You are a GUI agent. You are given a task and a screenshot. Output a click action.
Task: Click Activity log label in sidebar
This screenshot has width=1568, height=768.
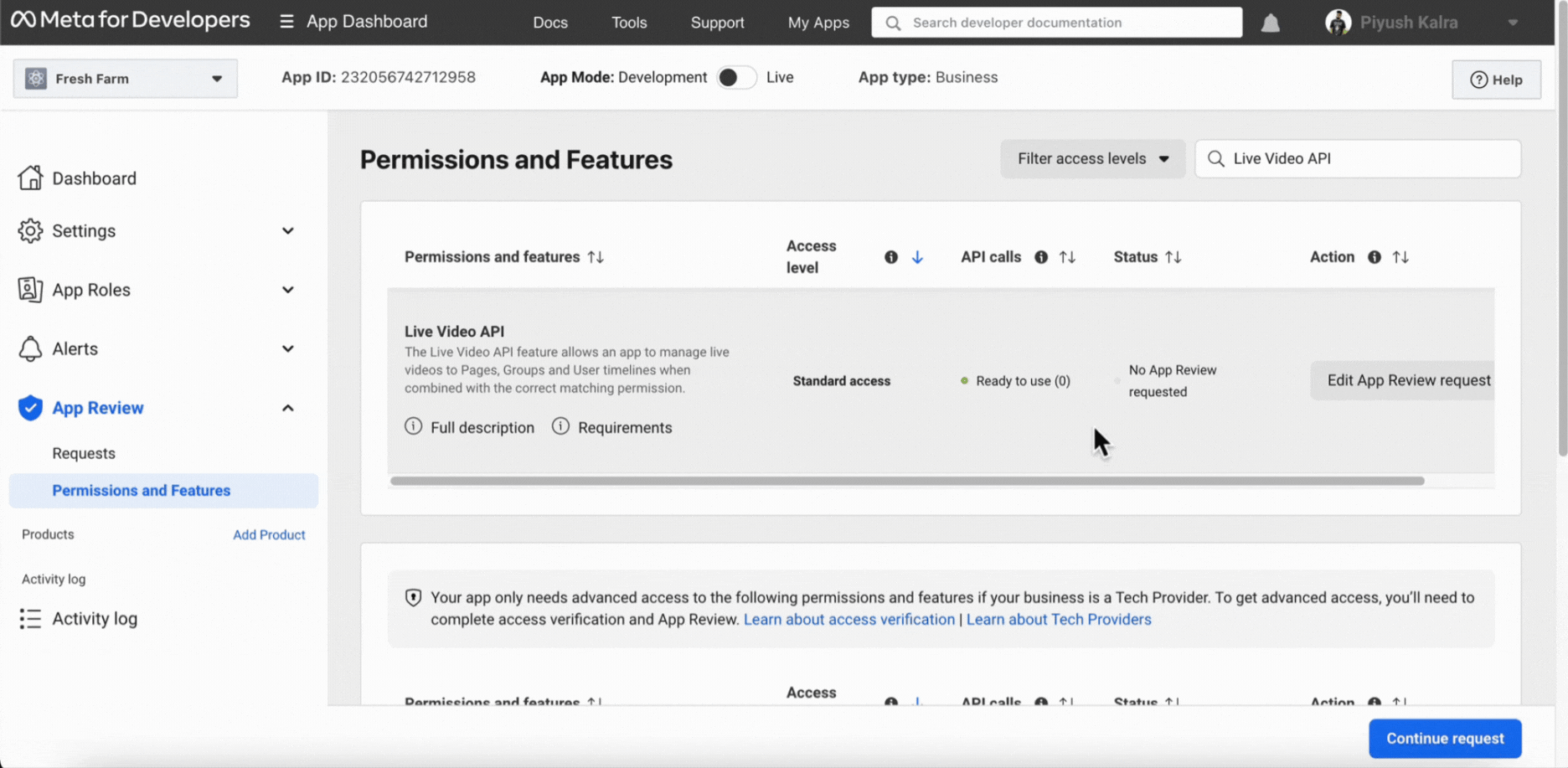(x=95, y=618)
